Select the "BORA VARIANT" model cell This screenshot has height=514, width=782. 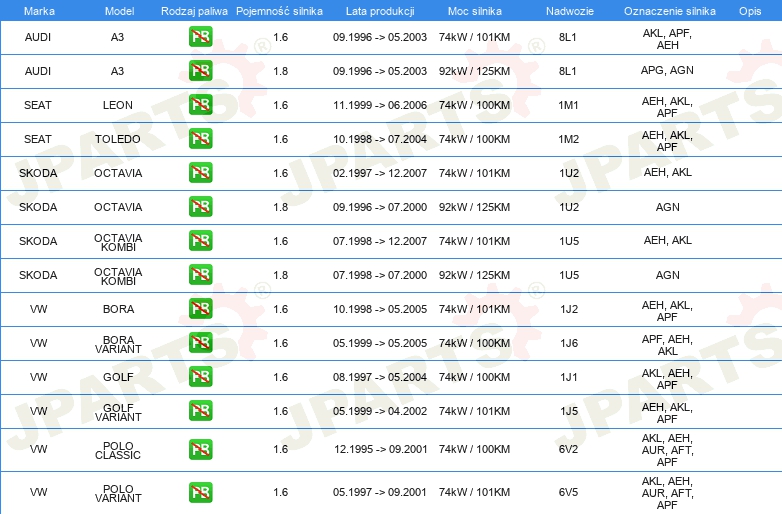pyautogui.click(x=118, y=344)
